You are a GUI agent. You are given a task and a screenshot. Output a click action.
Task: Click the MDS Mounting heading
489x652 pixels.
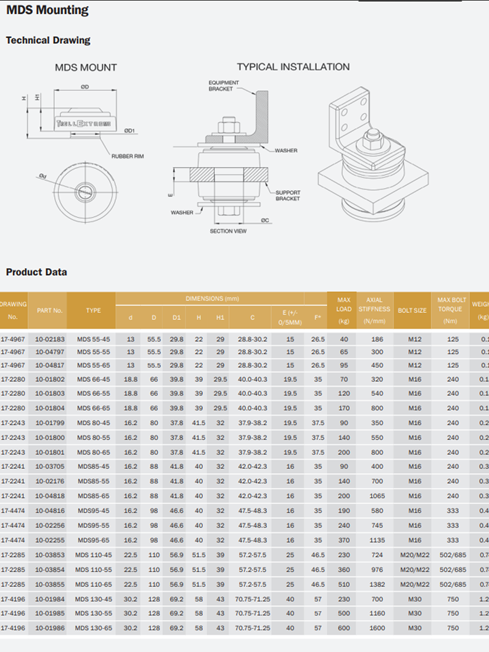pyautogui.click(x=47, y=10)
